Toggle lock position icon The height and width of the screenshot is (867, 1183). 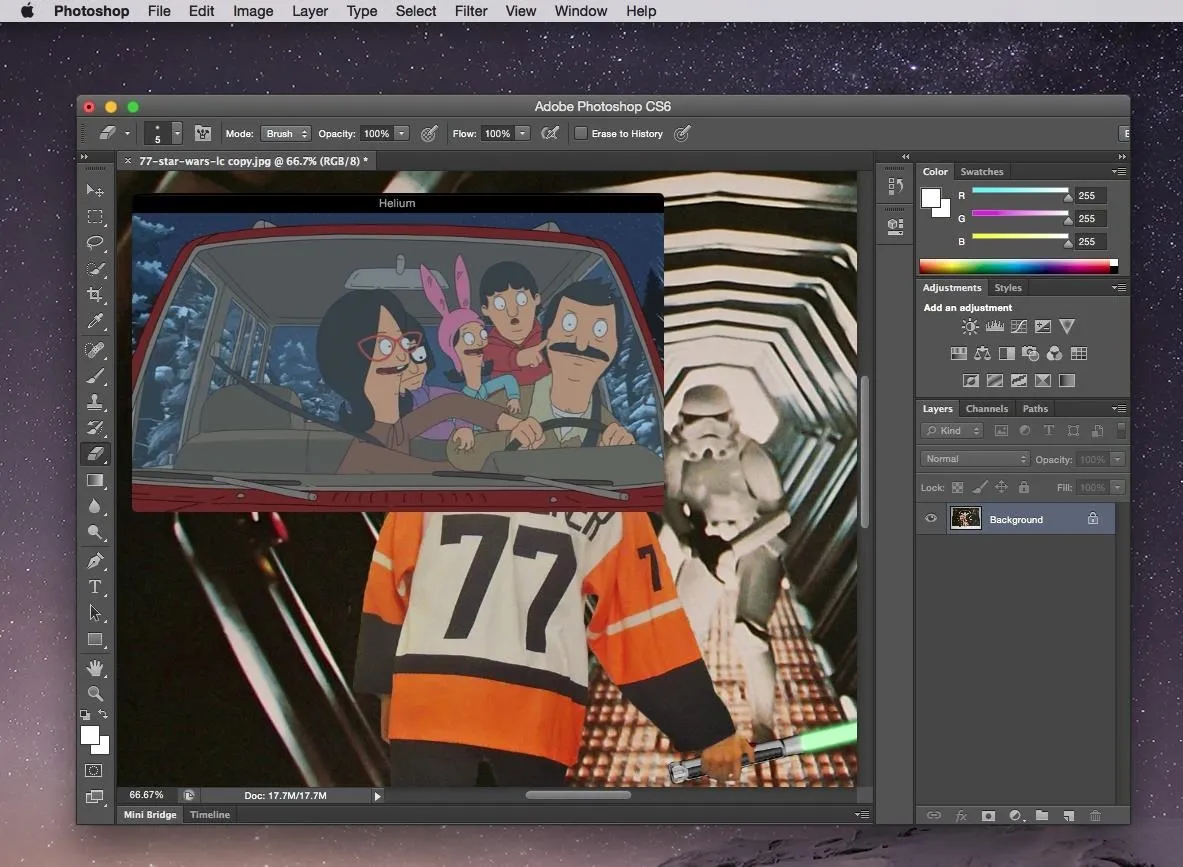click(x=1001, y=487)
